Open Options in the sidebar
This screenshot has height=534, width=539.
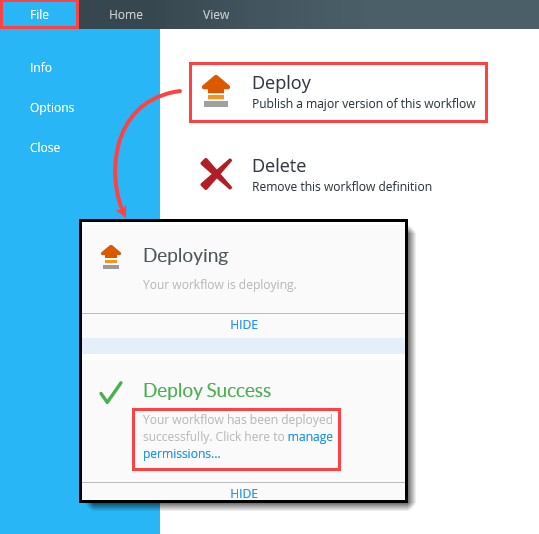[52, 108]
